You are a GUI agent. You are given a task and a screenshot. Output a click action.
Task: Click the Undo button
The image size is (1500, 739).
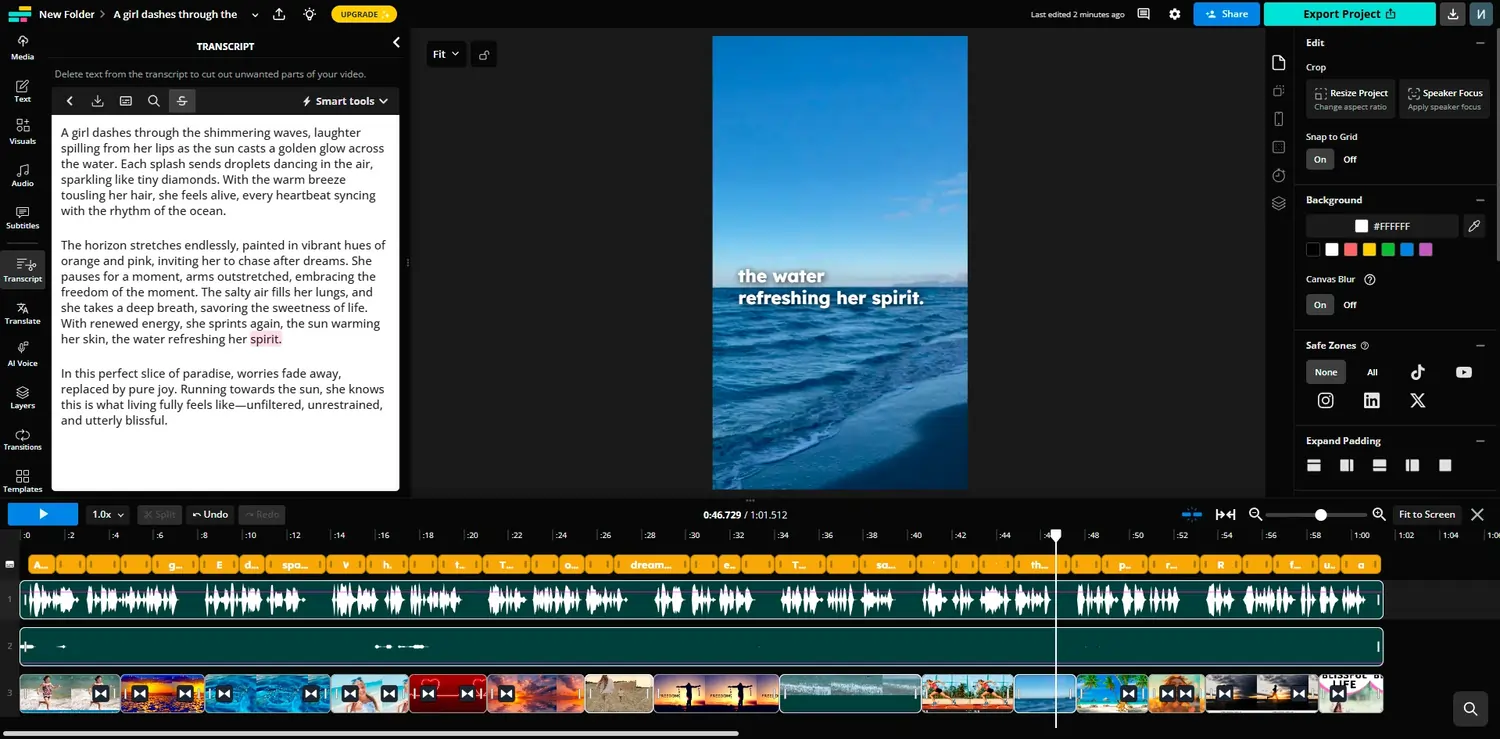(x=210, y=514)
